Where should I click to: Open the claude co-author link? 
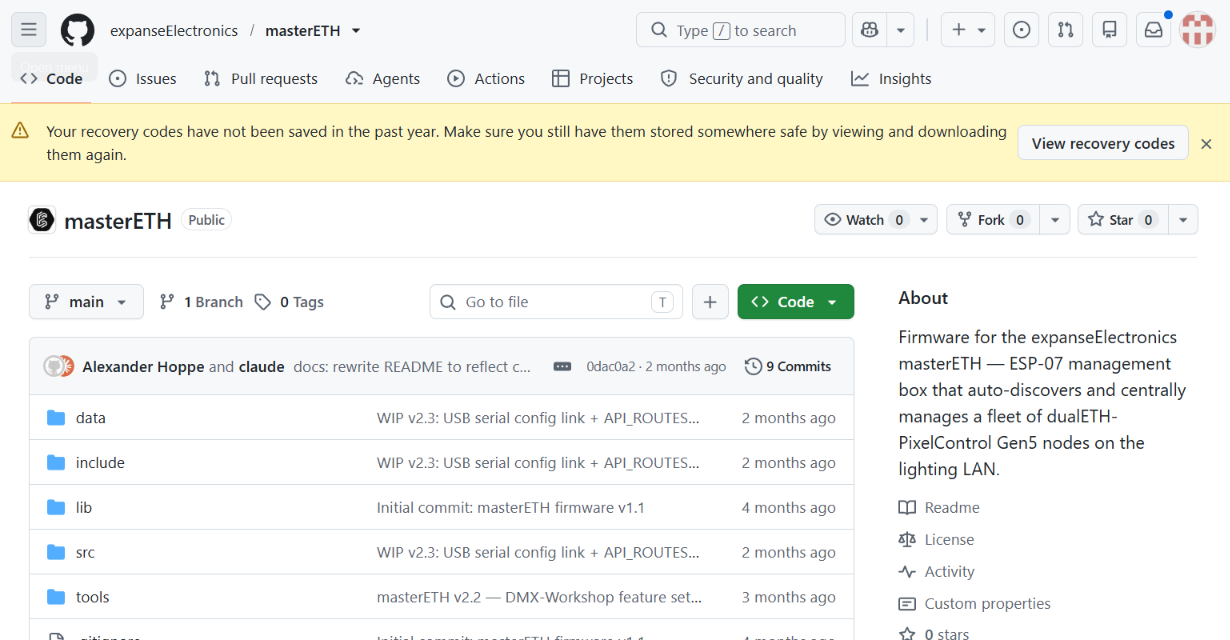(262, 367)
